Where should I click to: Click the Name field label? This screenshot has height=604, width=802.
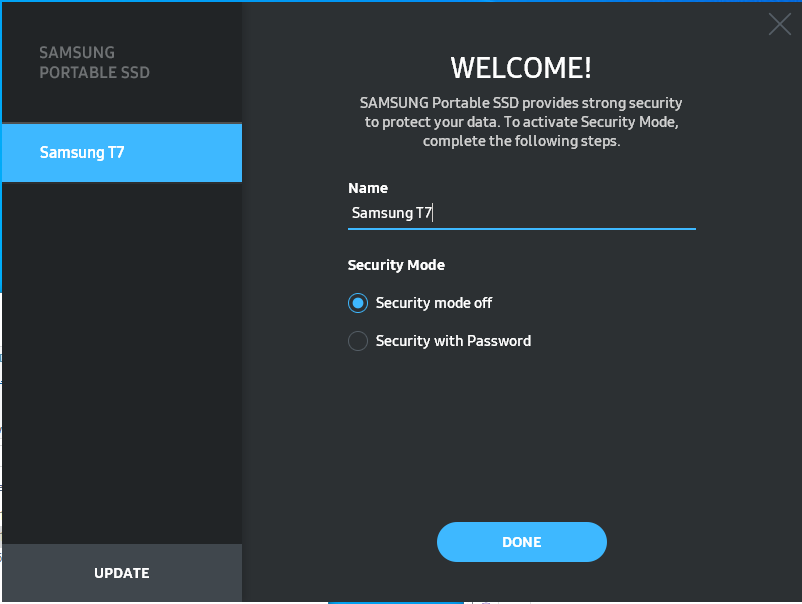(368, 188)
